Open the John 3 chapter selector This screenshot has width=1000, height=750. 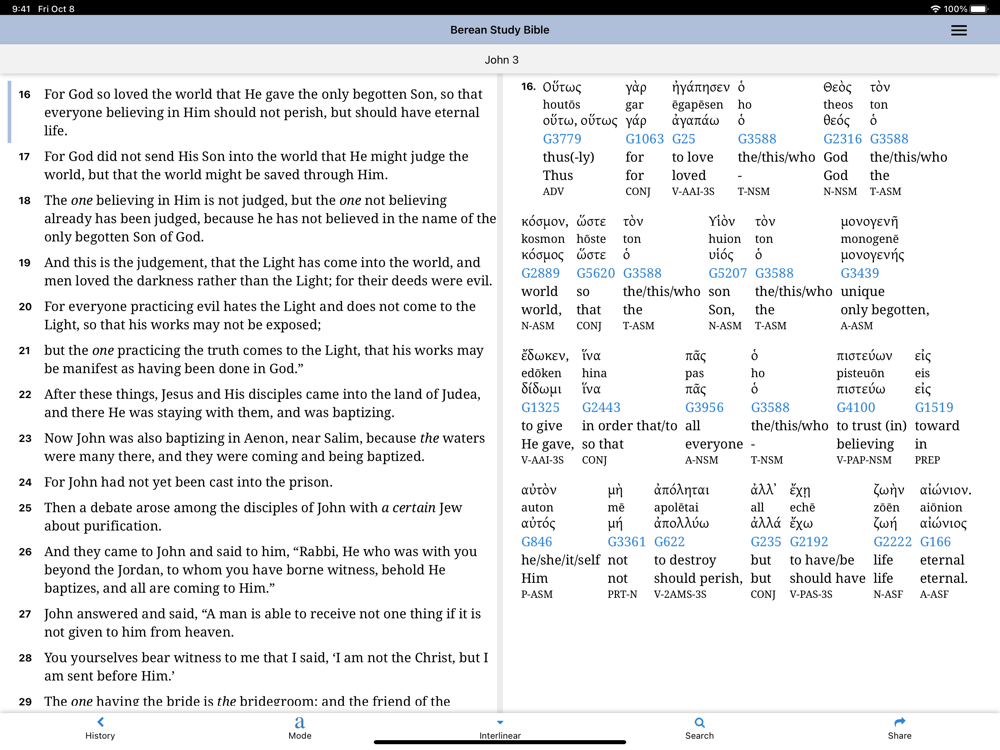click(x=501, y=60)
